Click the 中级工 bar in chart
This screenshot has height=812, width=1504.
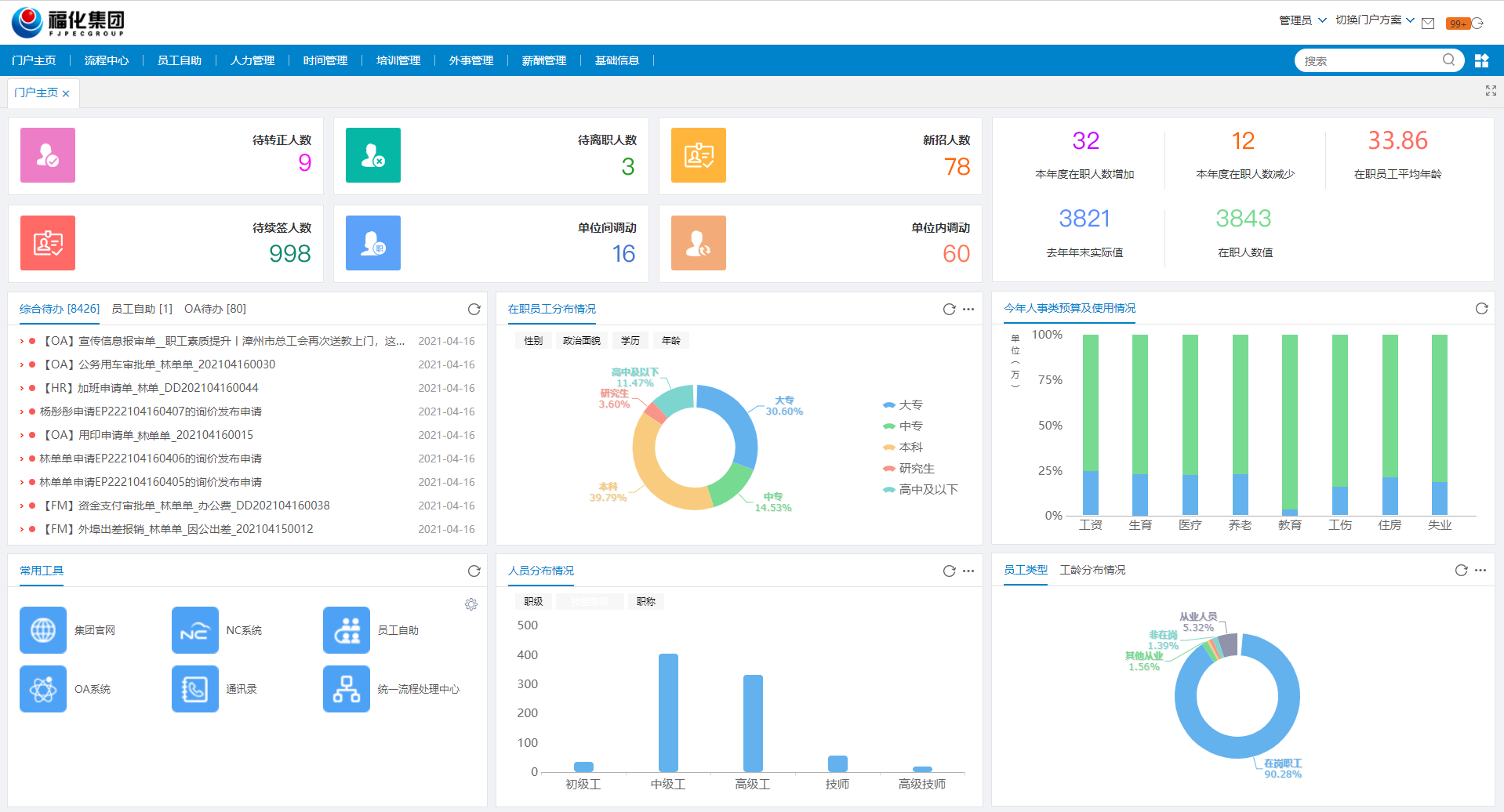point(668,712)
